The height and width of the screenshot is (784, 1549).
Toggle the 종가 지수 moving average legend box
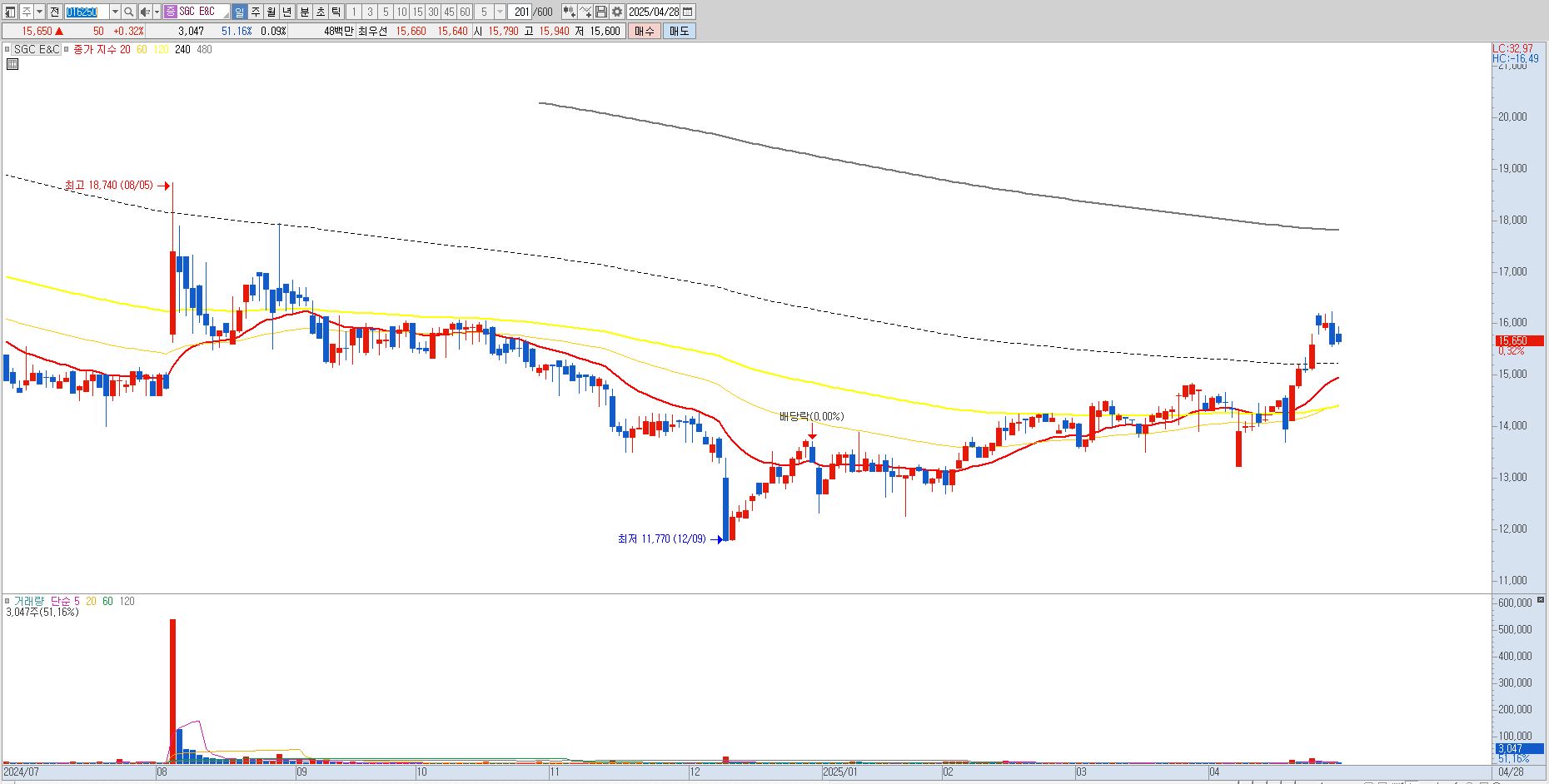tap(67, 49)
